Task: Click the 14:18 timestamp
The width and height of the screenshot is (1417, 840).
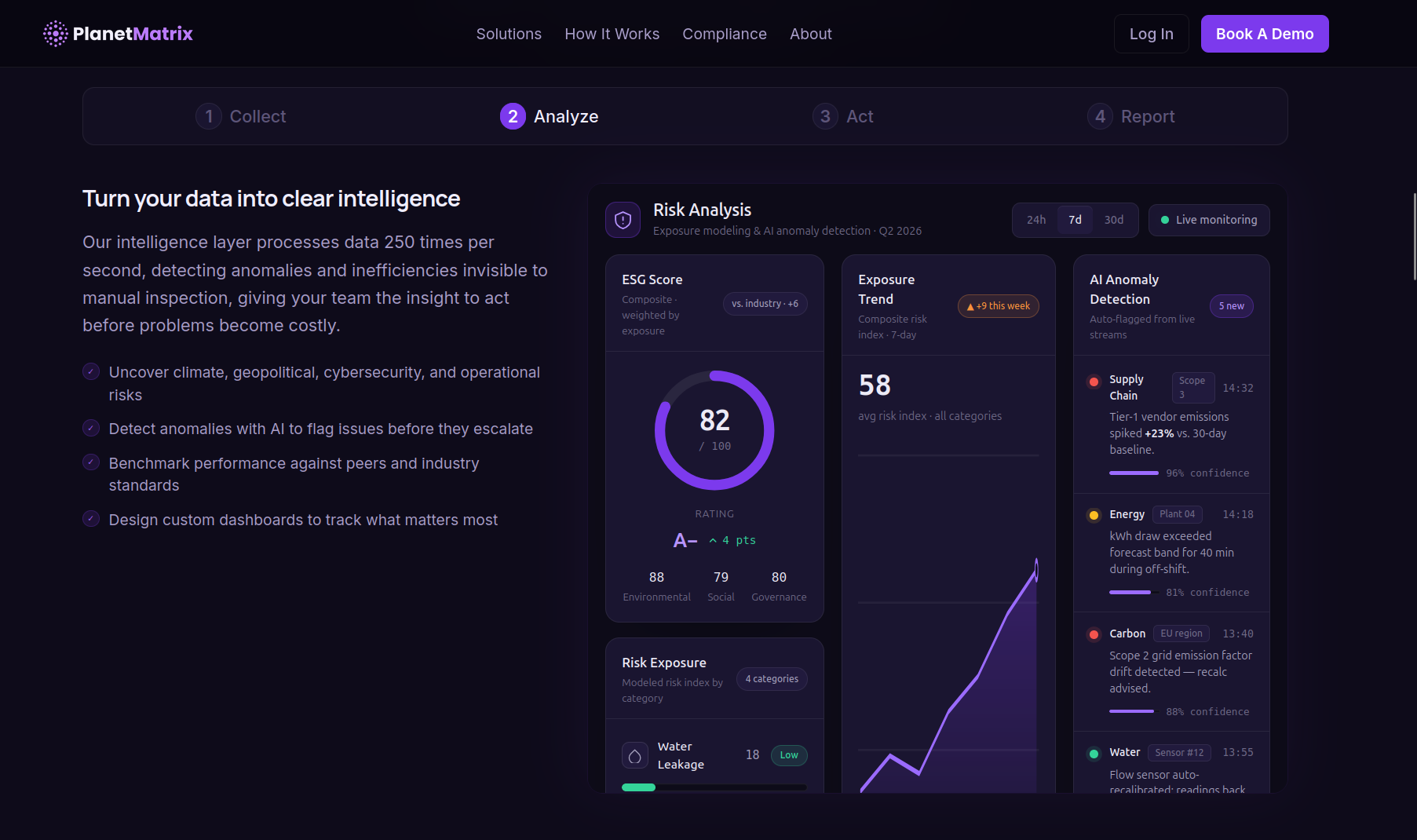Action: [x=1238, y=514]
